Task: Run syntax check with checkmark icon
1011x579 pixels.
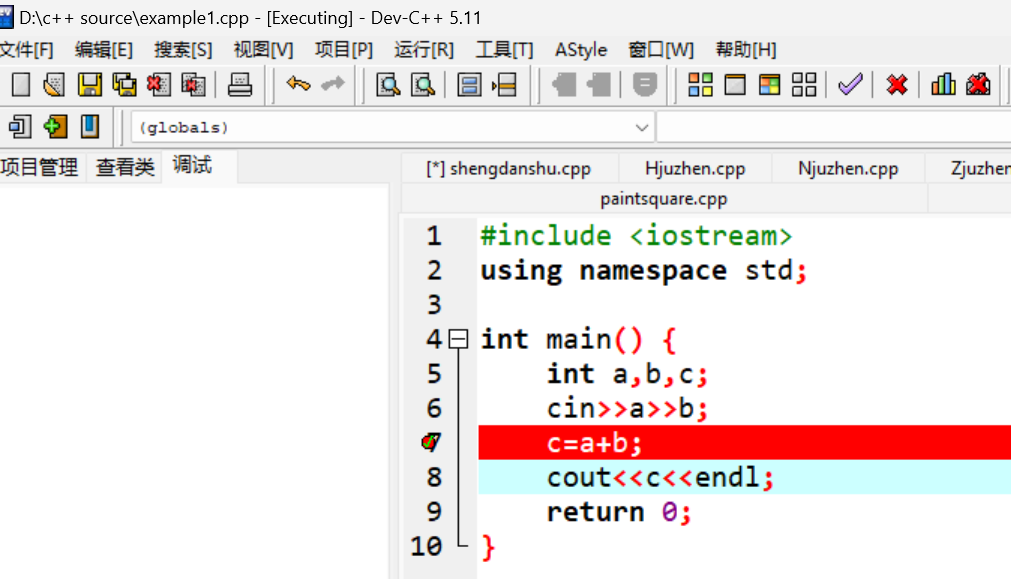Action: (x=850, y=84)
